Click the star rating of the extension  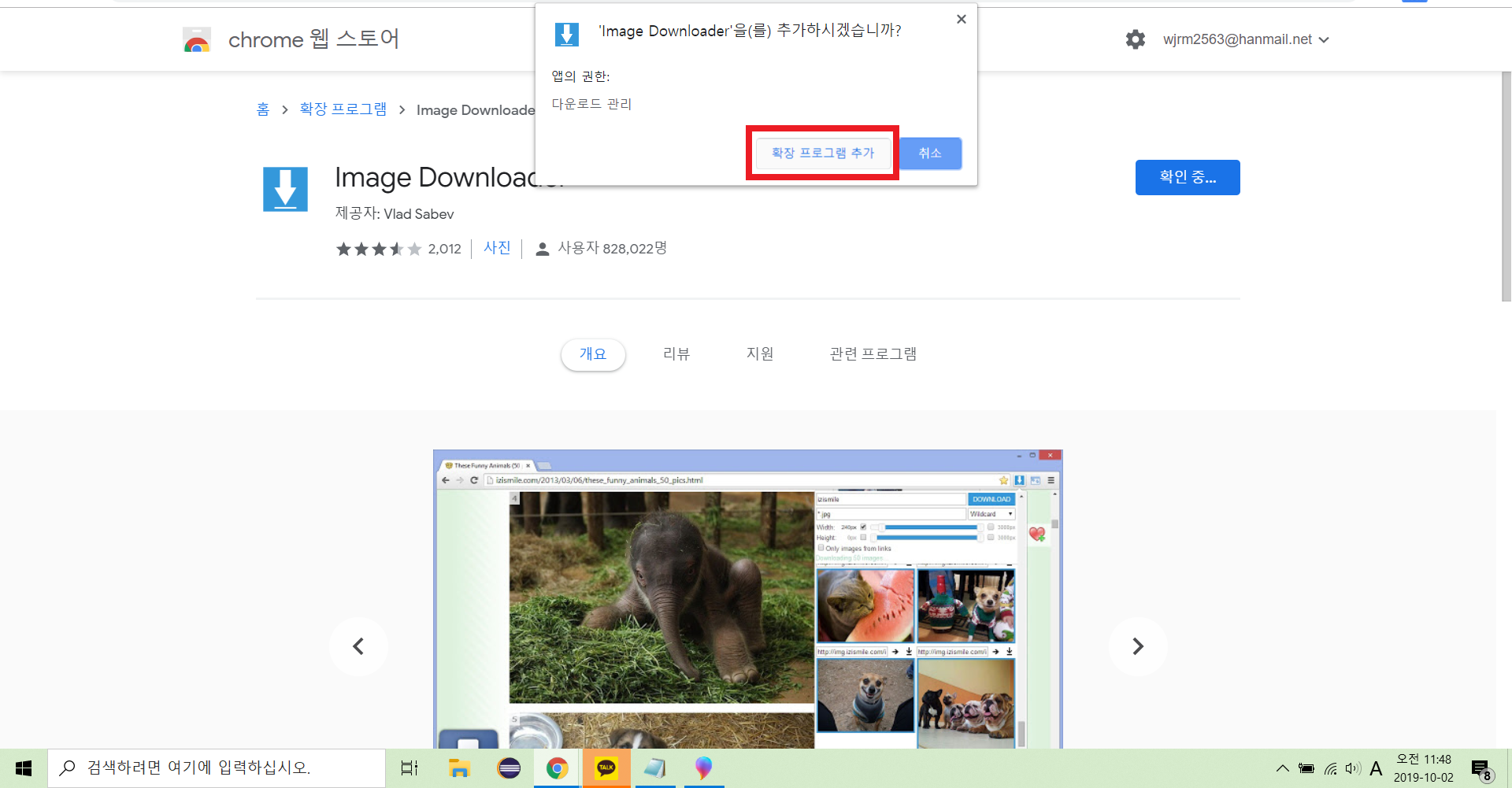[x=379, y=250]
